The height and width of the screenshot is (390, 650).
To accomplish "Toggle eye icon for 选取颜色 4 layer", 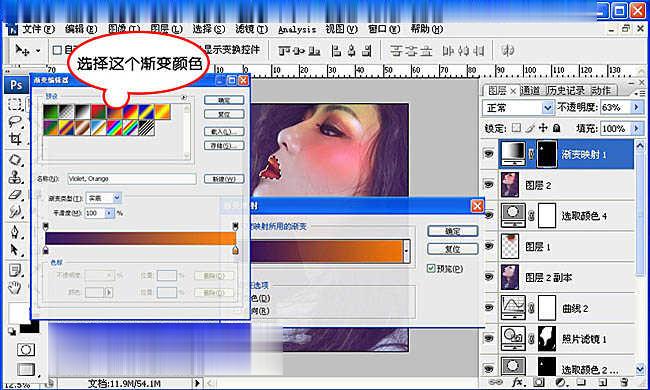I will pos(489,215).
